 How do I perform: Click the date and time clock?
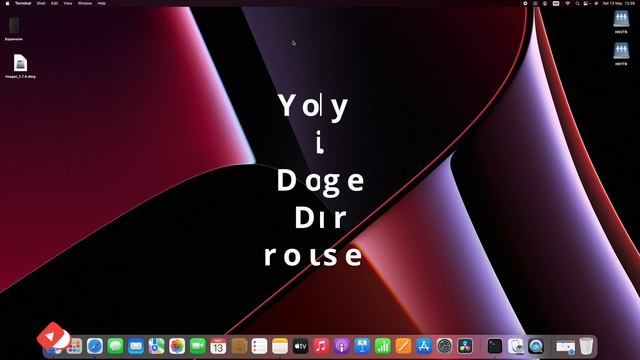click(x=619, y=3)
